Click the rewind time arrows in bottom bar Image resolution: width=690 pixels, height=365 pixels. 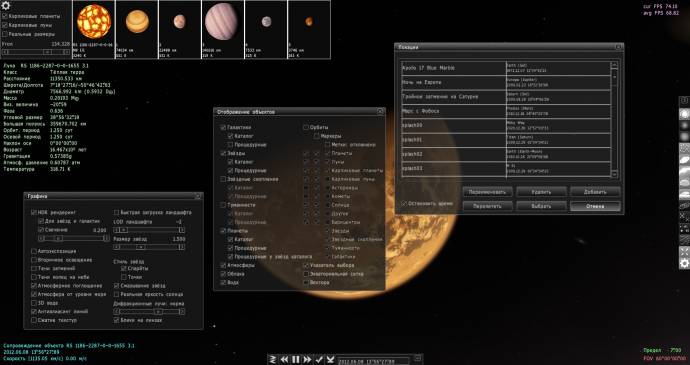[x=284, y=360]
